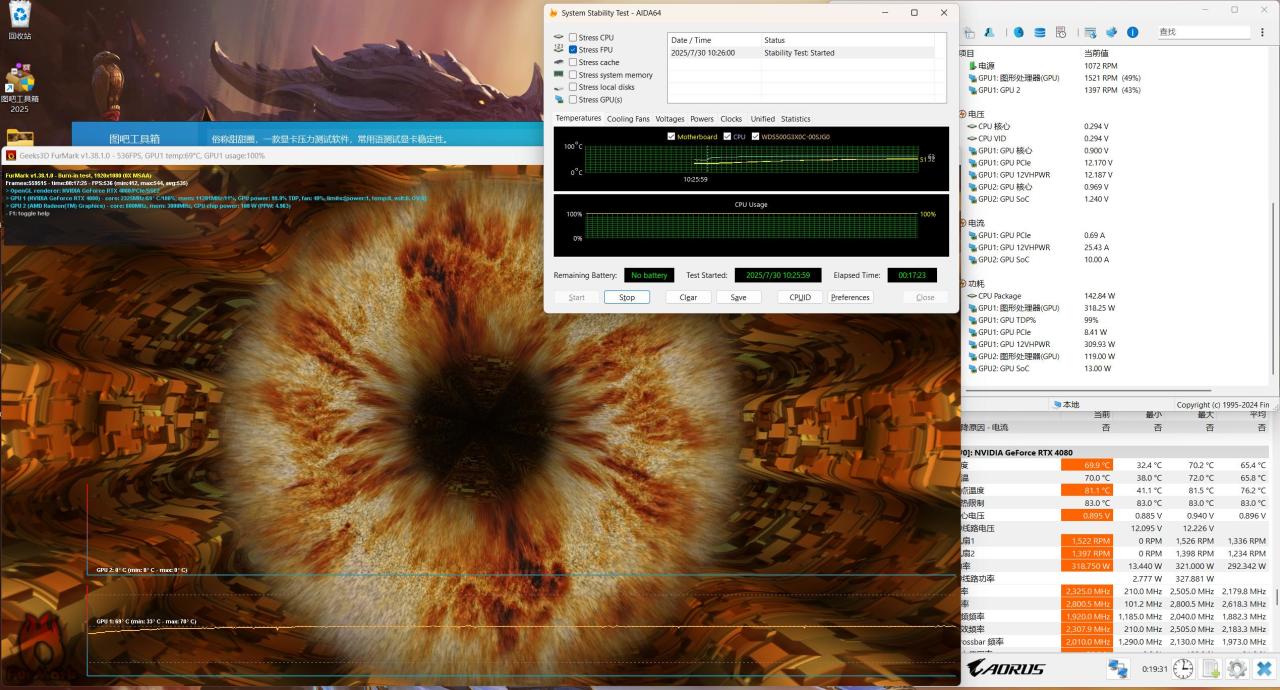Switch to the Cooling Fans tab
Image resolution: width=1280 pixels, height=690 pixels.
[x=628, y=119]
